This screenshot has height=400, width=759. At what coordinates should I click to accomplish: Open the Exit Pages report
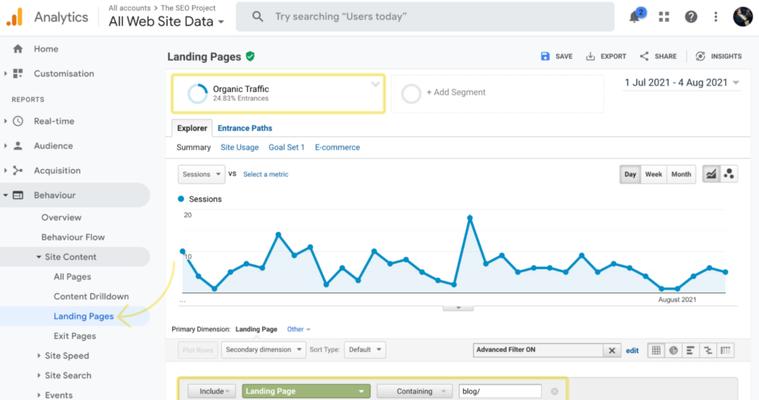click(75, 336)
